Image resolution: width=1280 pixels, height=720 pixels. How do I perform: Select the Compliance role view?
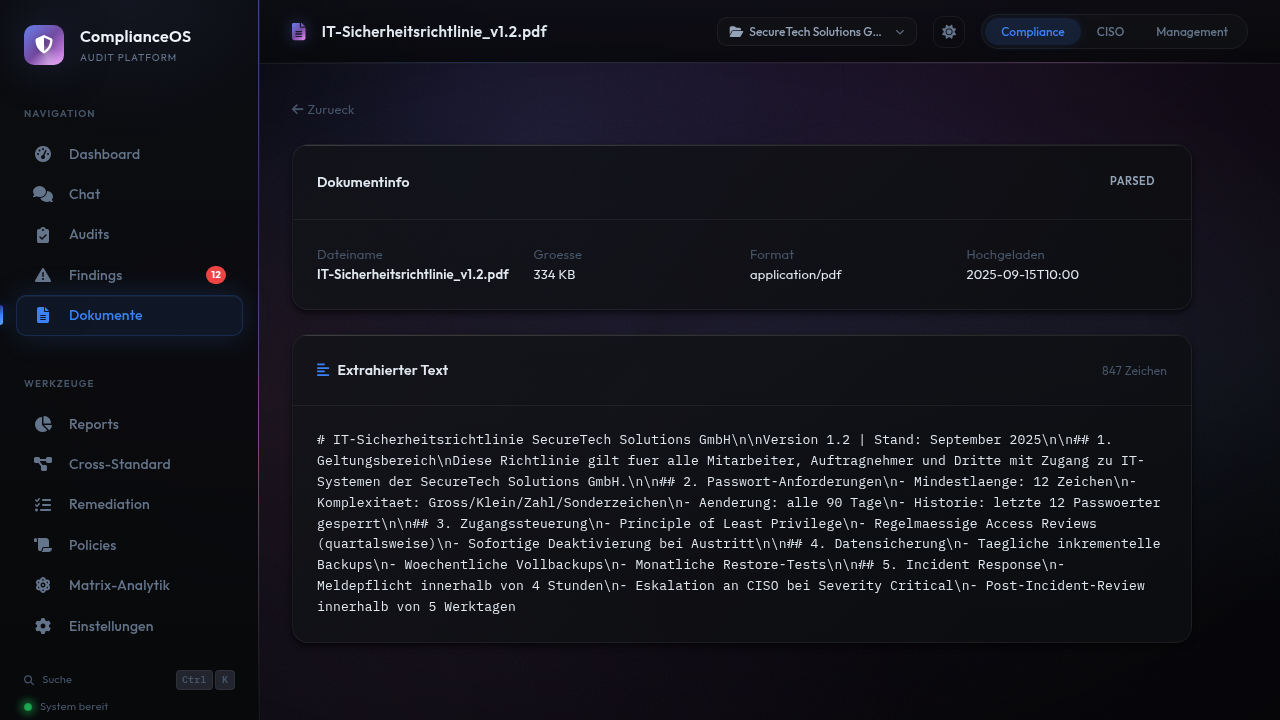[x=1032, y=32]
